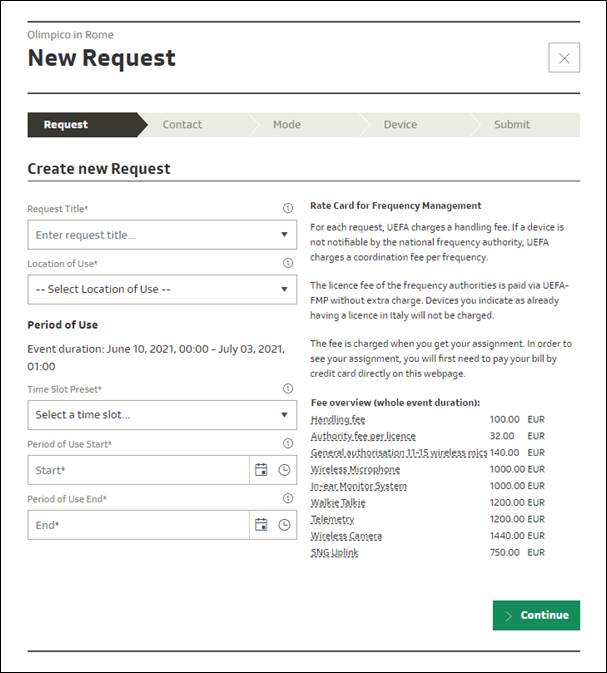Screen dimensions: 607x673
Task: Open the Select Location of Use dropdown
Action: click(284, 290)
